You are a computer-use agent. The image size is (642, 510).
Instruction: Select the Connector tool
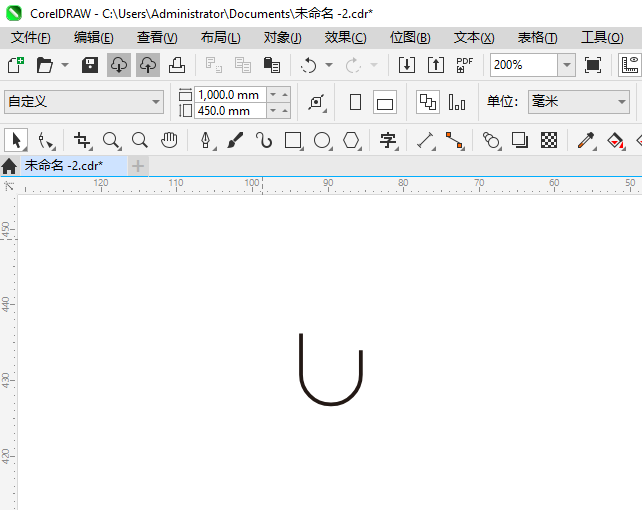point(454,140)
